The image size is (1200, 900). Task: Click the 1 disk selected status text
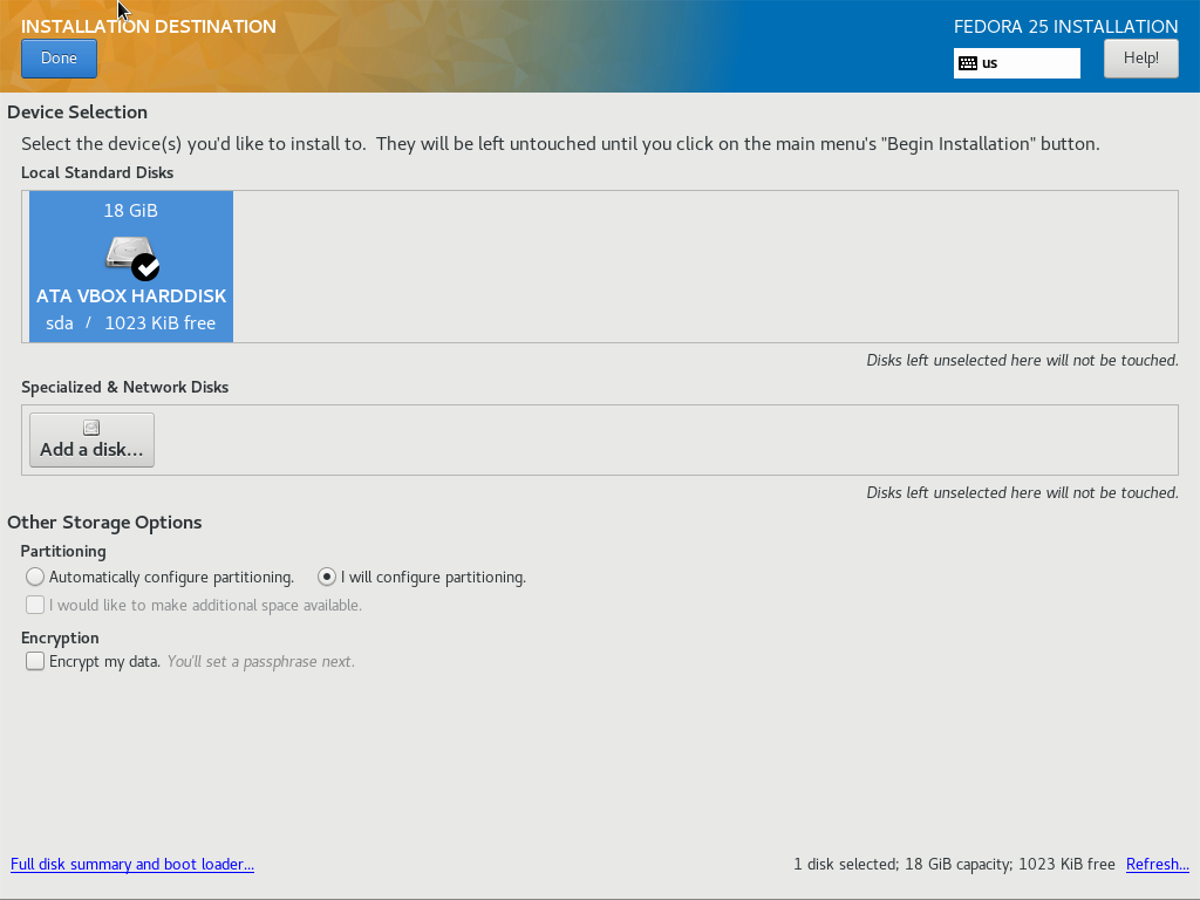[954, 864]
